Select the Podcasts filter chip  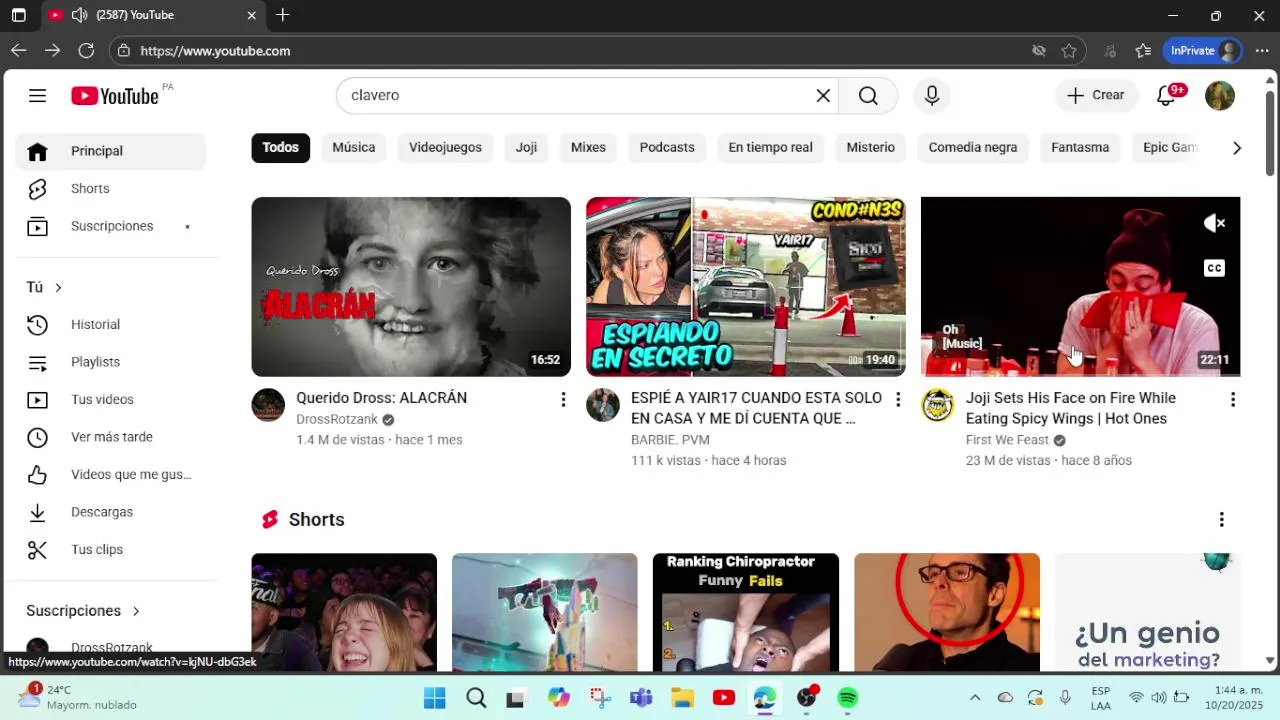667,147
